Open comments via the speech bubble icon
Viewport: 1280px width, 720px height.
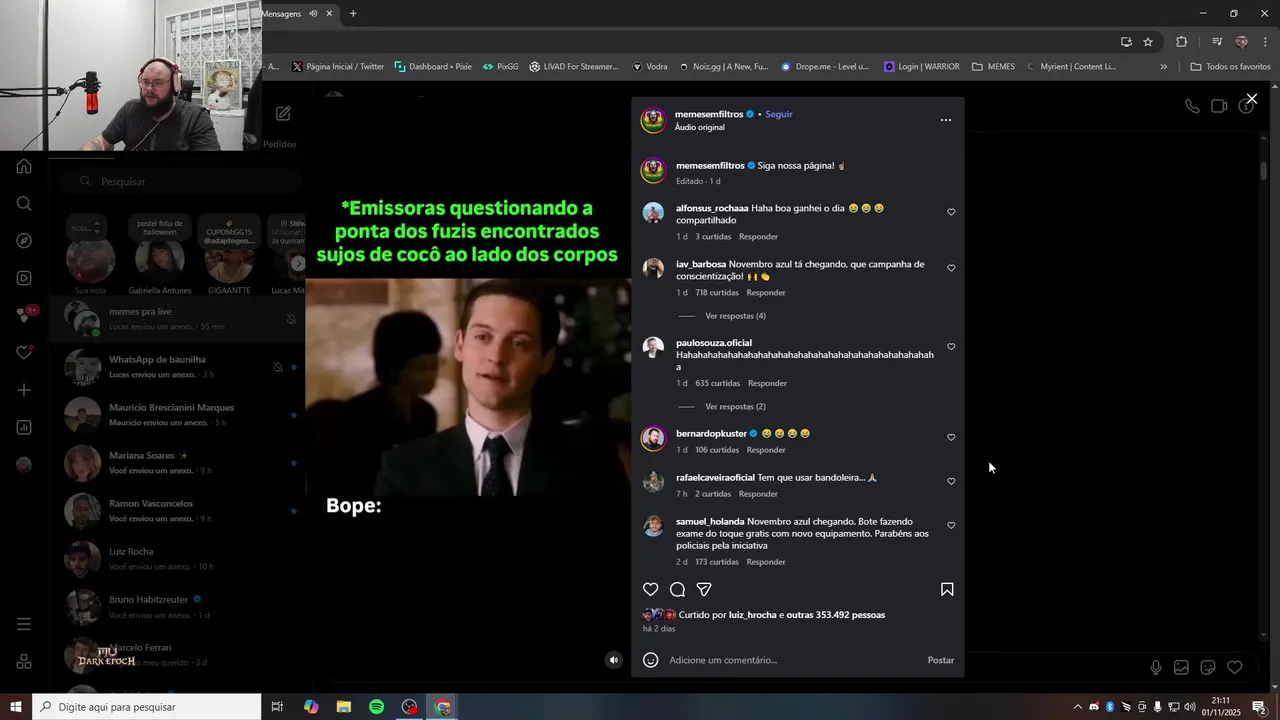[x=677, y=590]
